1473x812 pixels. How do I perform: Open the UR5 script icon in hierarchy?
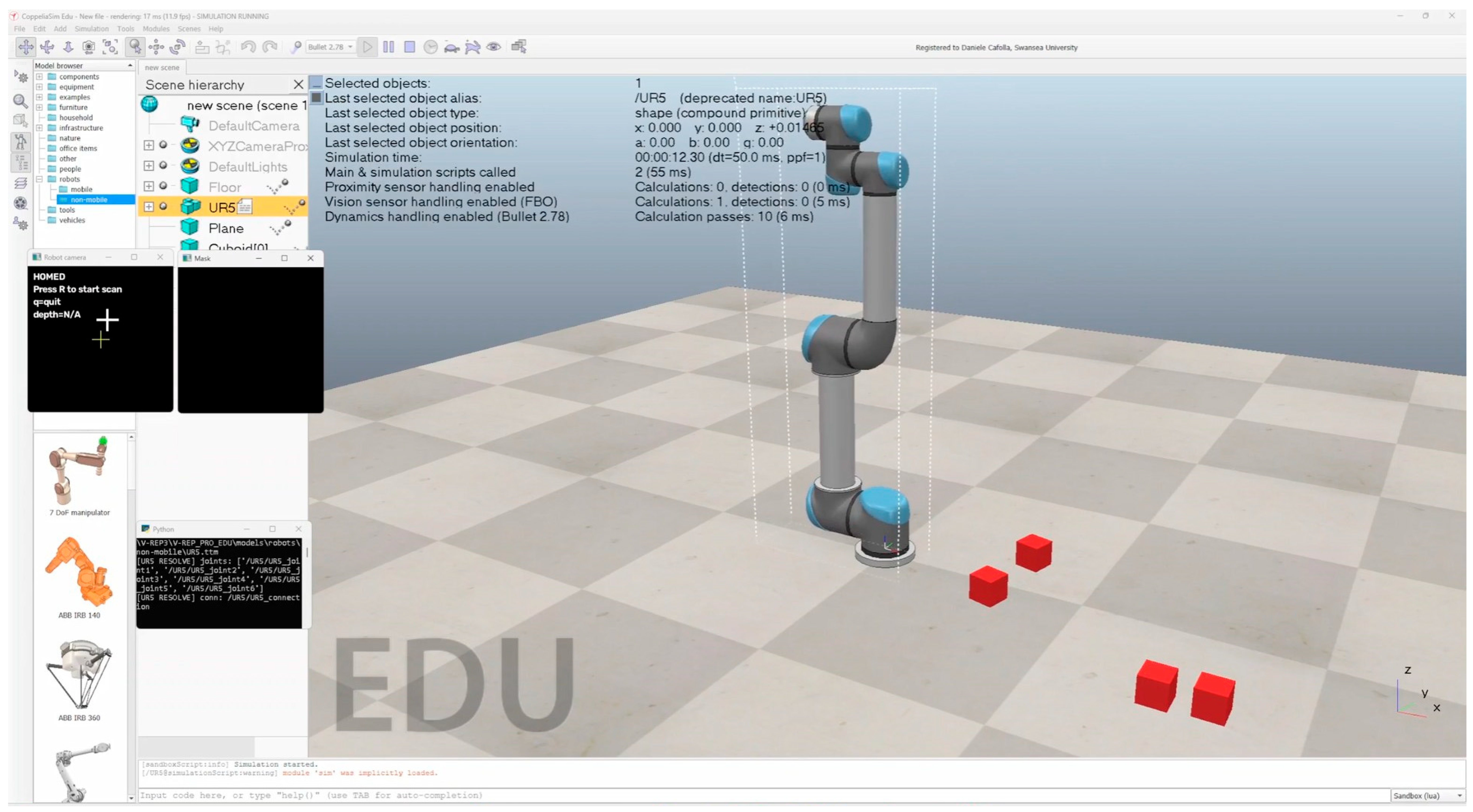click(244, 206)
